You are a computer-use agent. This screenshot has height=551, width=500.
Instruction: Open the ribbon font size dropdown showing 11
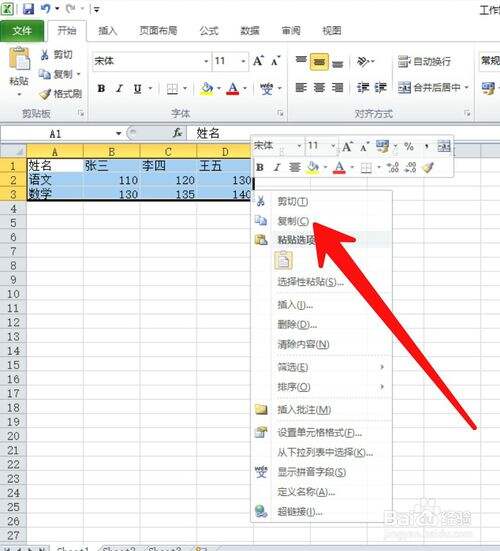click(x=243, y=61)
